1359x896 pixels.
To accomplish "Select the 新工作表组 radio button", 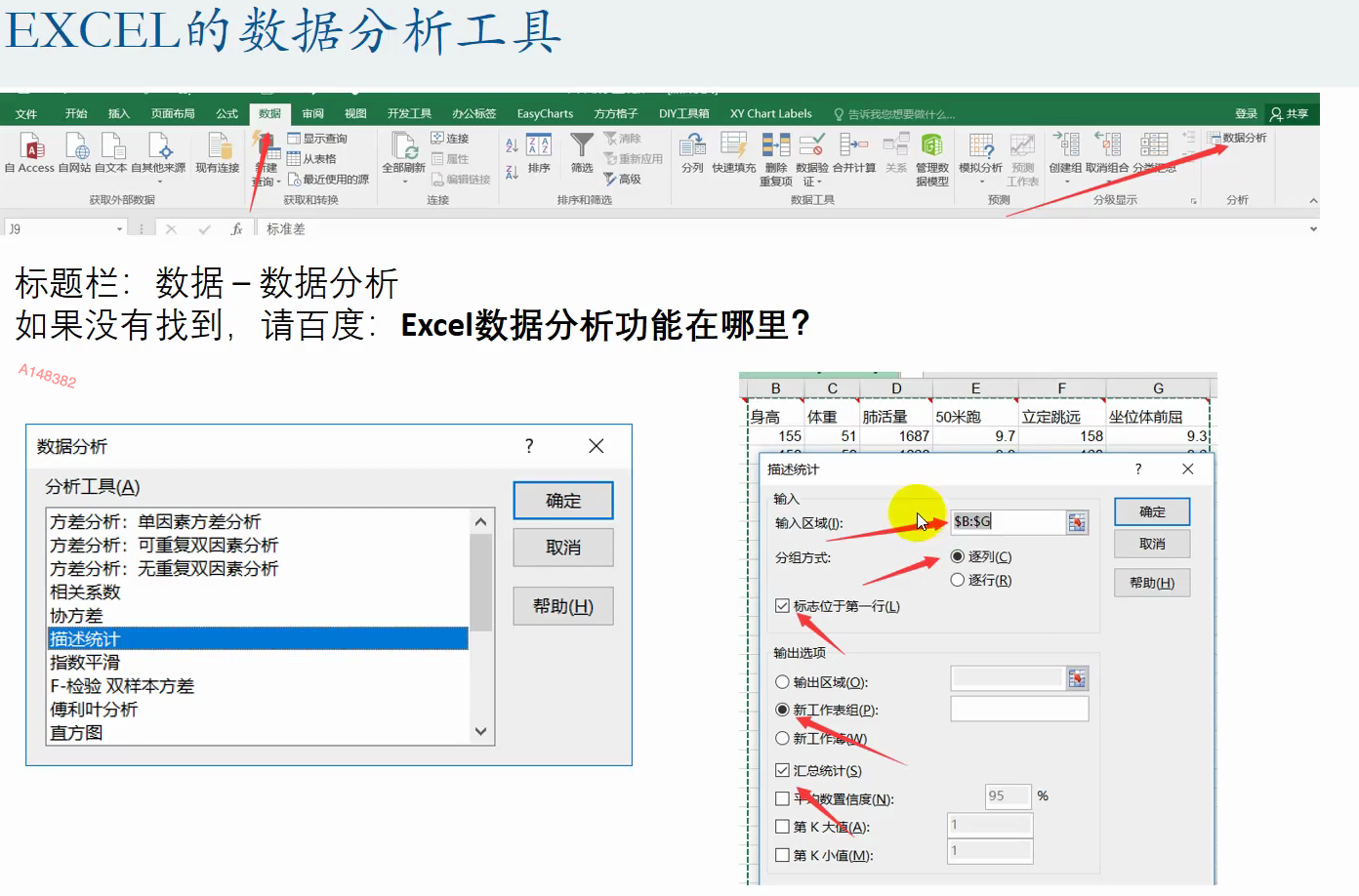I will click(x=782, y=710).
